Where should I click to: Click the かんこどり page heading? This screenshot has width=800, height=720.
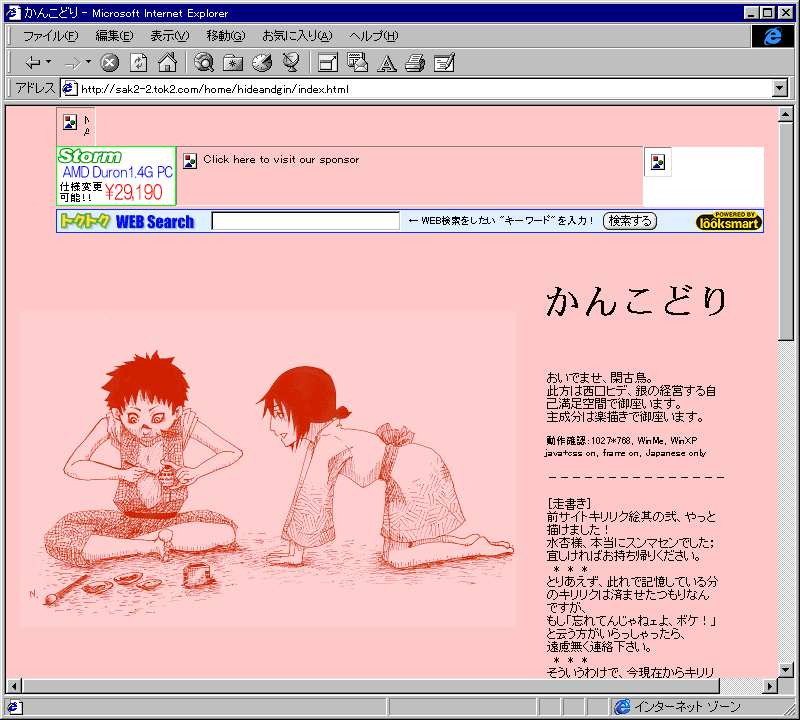coord(636,301)
